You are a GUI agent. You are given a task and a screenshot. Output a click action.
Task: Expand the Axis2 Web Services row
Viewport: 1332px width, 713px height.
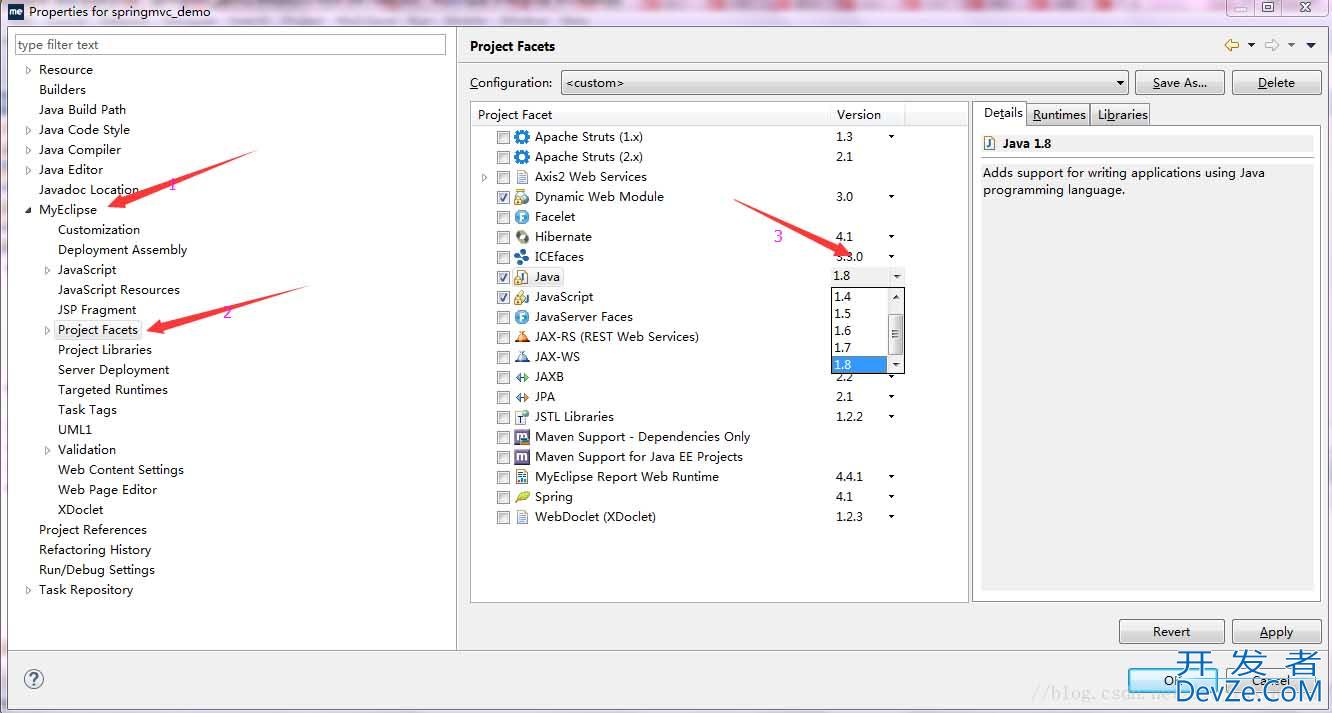[x=485, y=177]
